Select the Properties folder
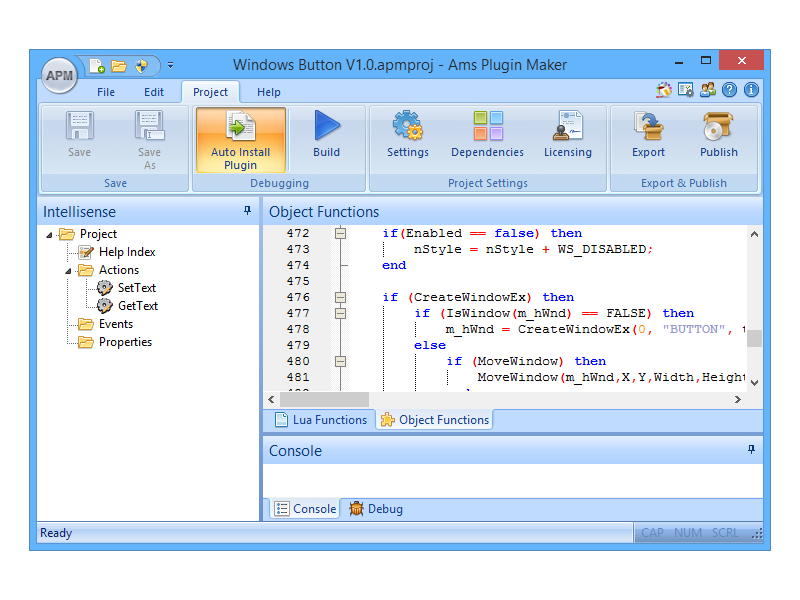The height and width of the screenshot is (600, 800). (126, 342)
